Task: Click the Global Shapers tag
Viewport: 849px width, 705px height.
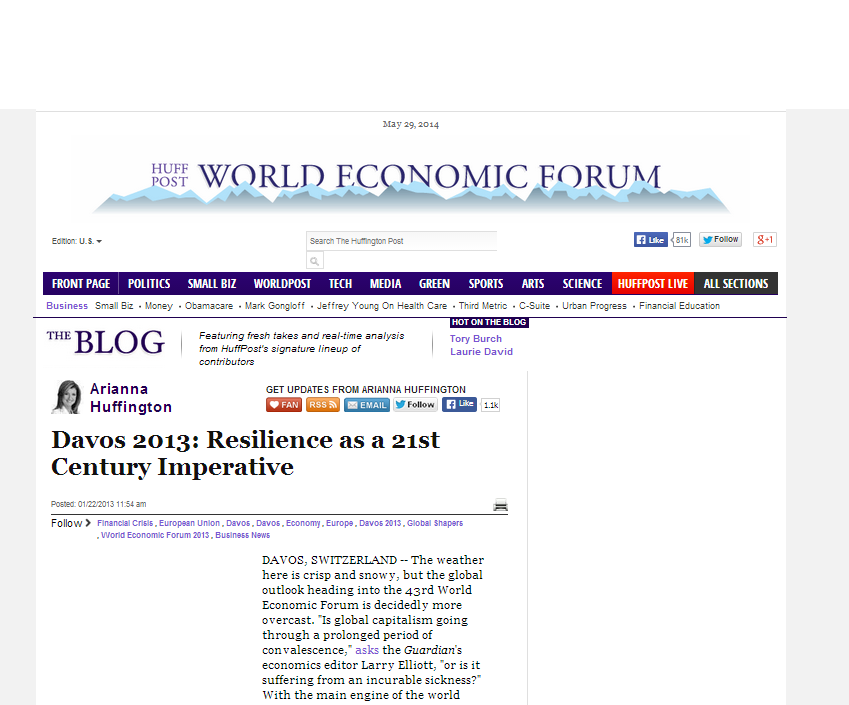Action: coord(435,523)
